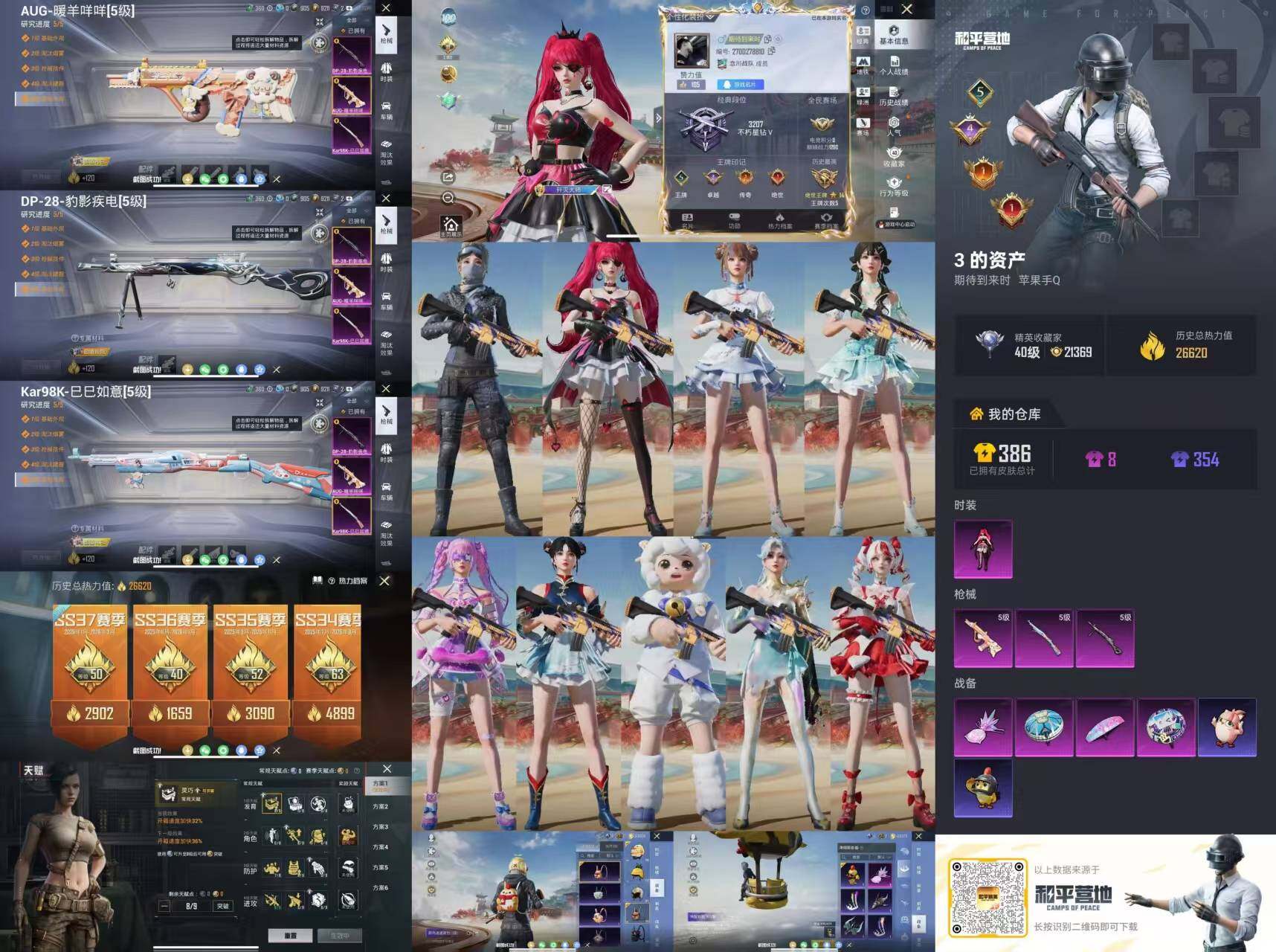
Task: Click the 我的仓库 heading
Action: (1005, 414)
